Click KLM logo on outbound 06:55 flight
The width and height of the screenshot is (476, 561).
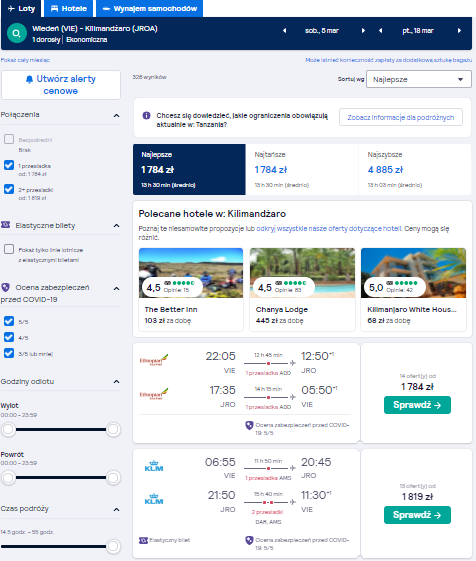[x=154, y=465]
